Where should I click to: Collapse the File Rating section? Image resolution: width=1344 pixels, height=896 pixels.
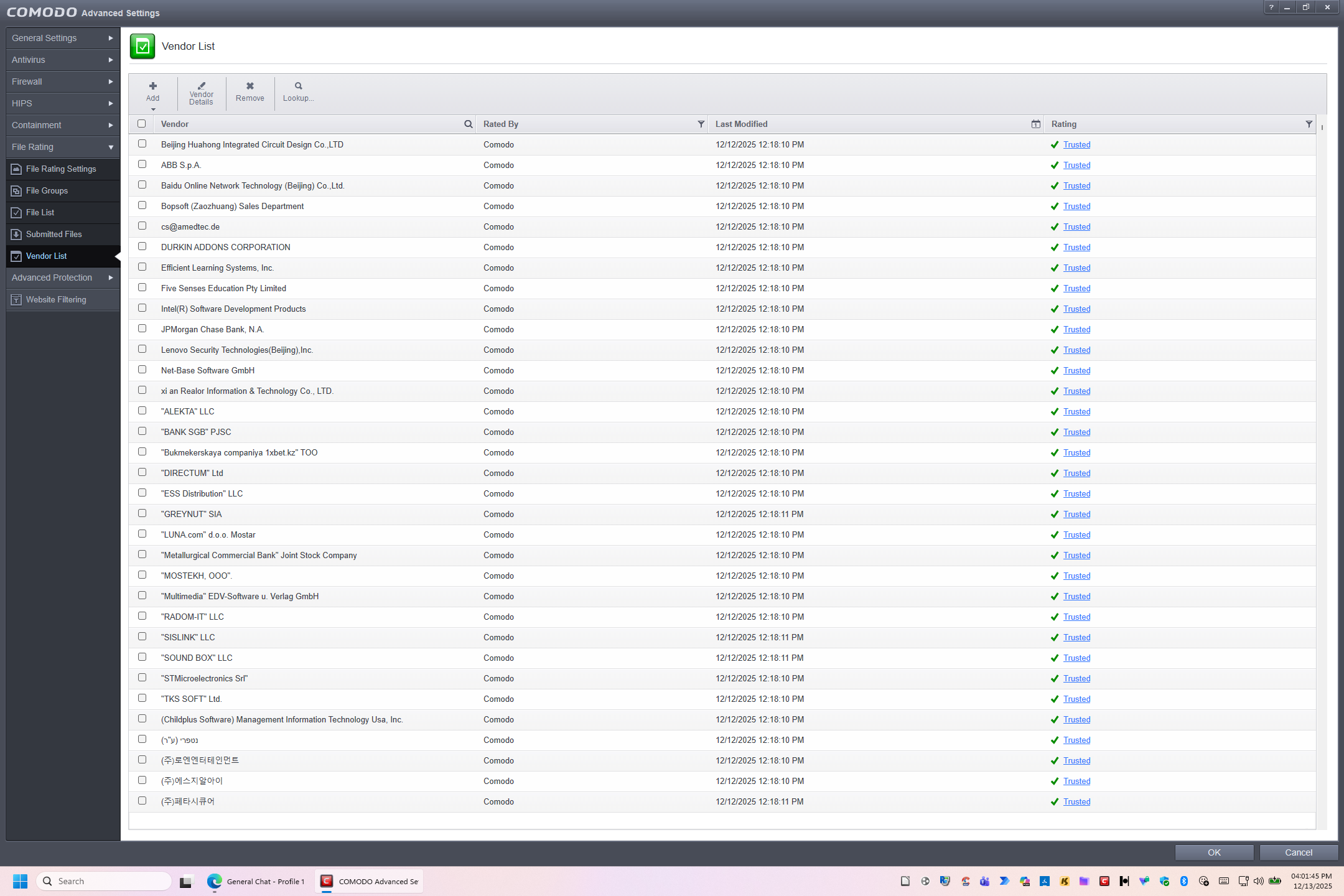(x=62, y=147)
